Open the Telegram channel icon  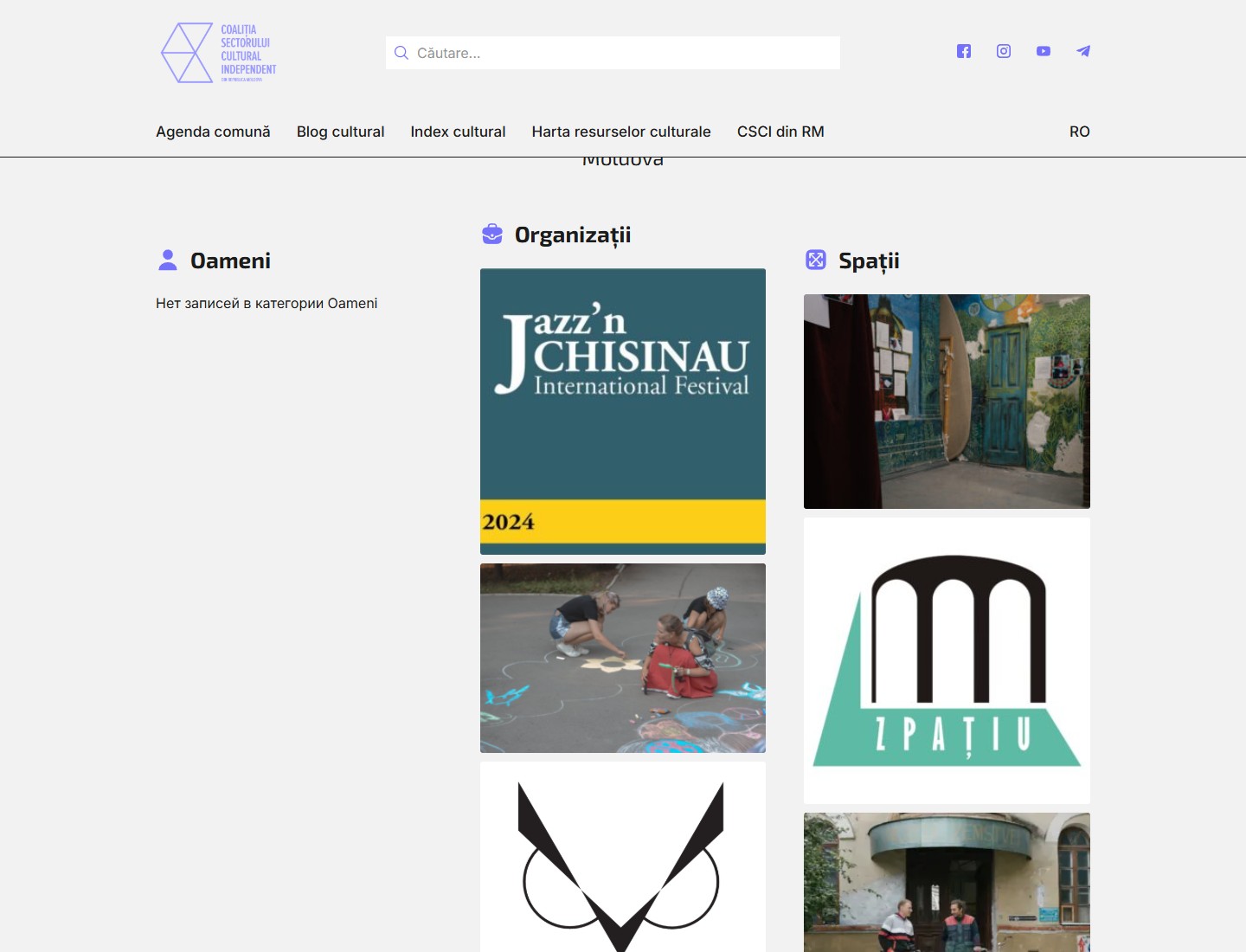click(x=1083, y=51)
